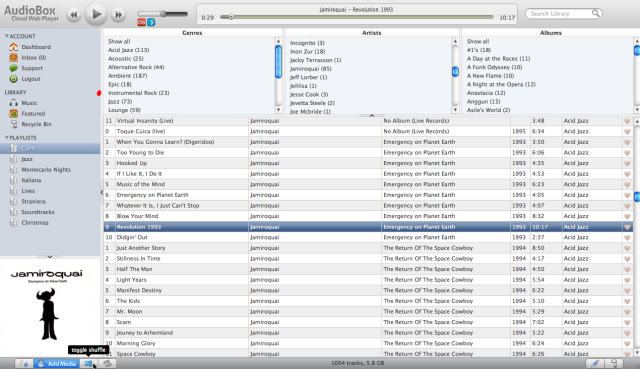Screen dimensions: 640x369
Task: Select the A Funk Odyssey album
Action: click(494, 67)
